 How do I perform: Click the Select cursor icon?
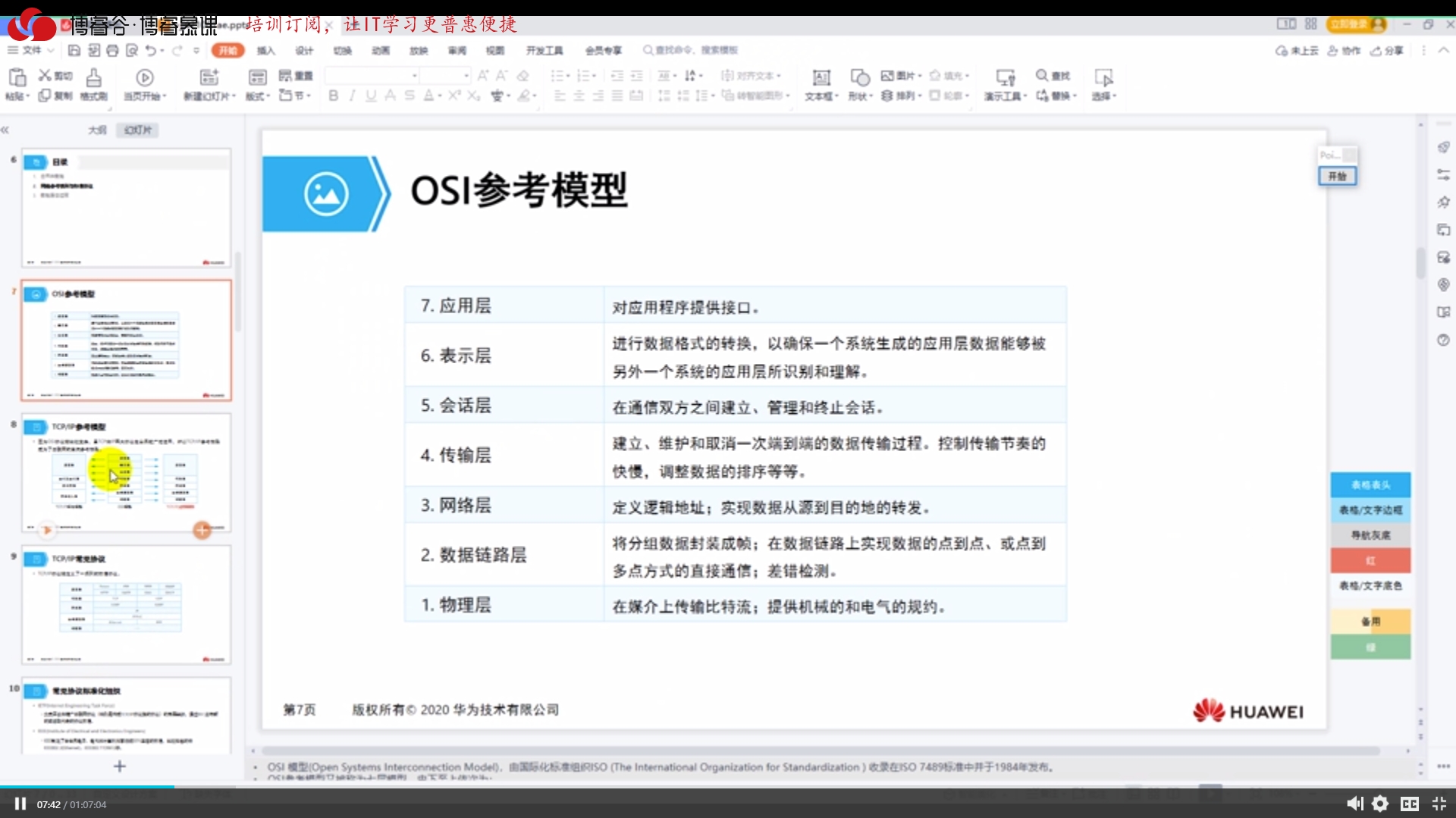coord(1104,77)
